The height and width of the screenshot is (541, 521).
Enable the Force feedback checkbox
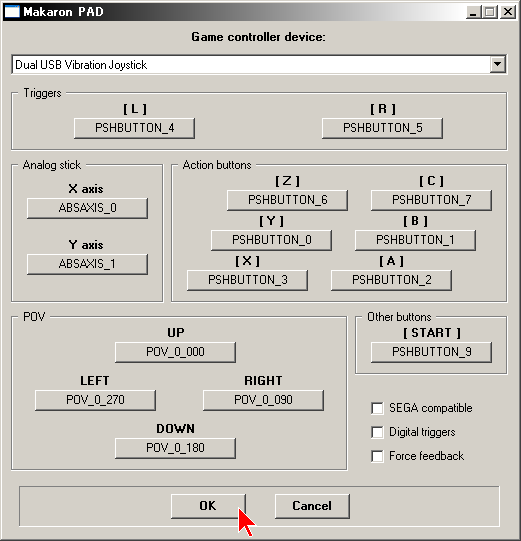[x=377, y=456]
